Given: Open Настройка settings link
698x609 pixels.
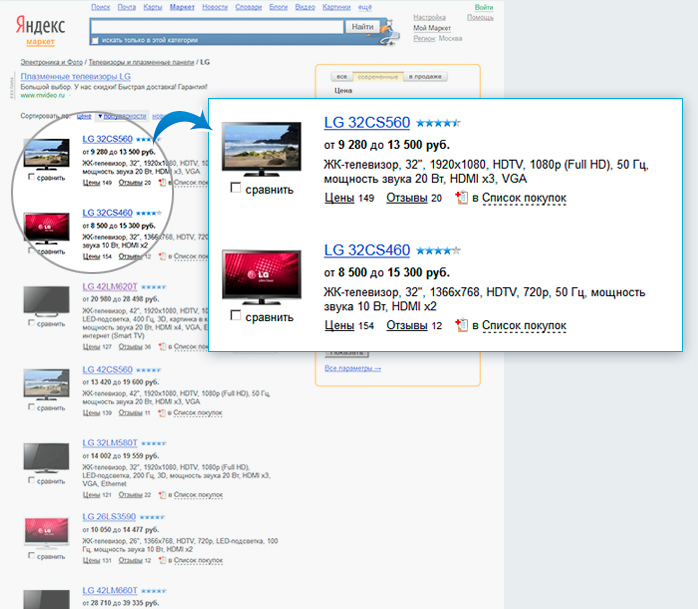Looking at the screenshot, I should coord(429,17).
